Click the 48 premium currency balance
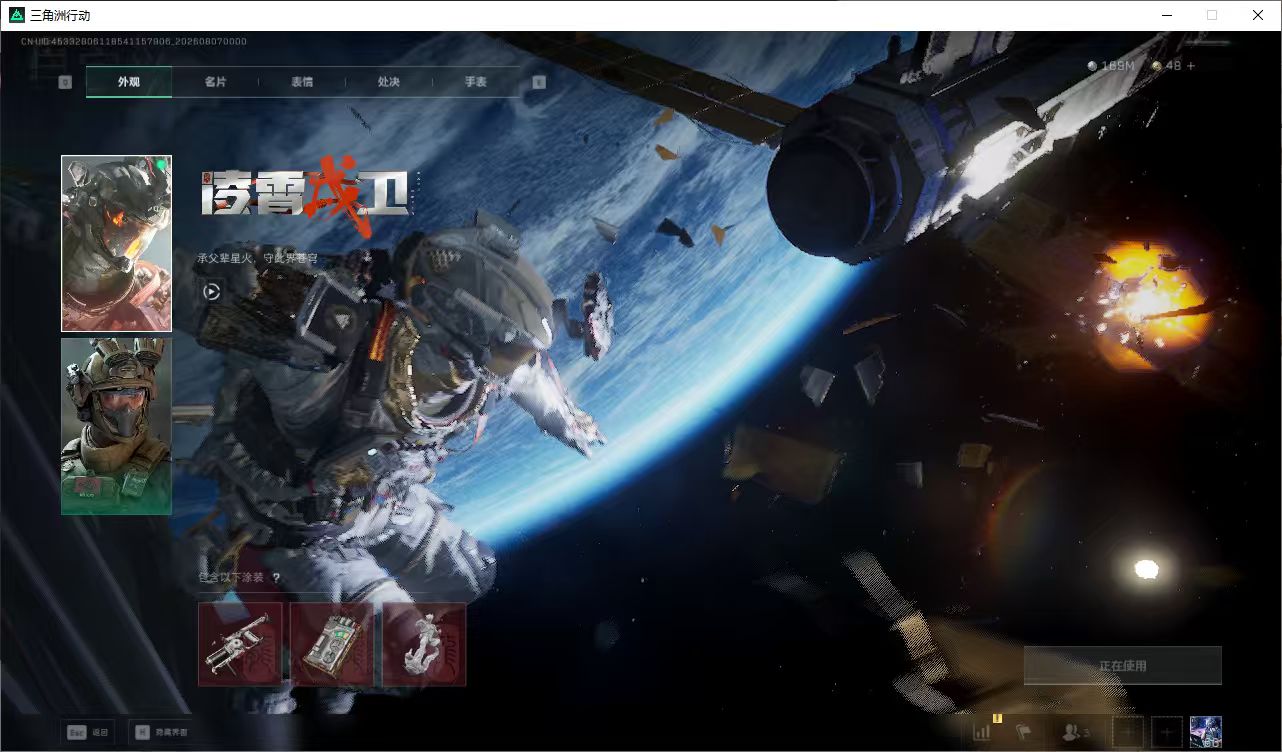 1166,66
